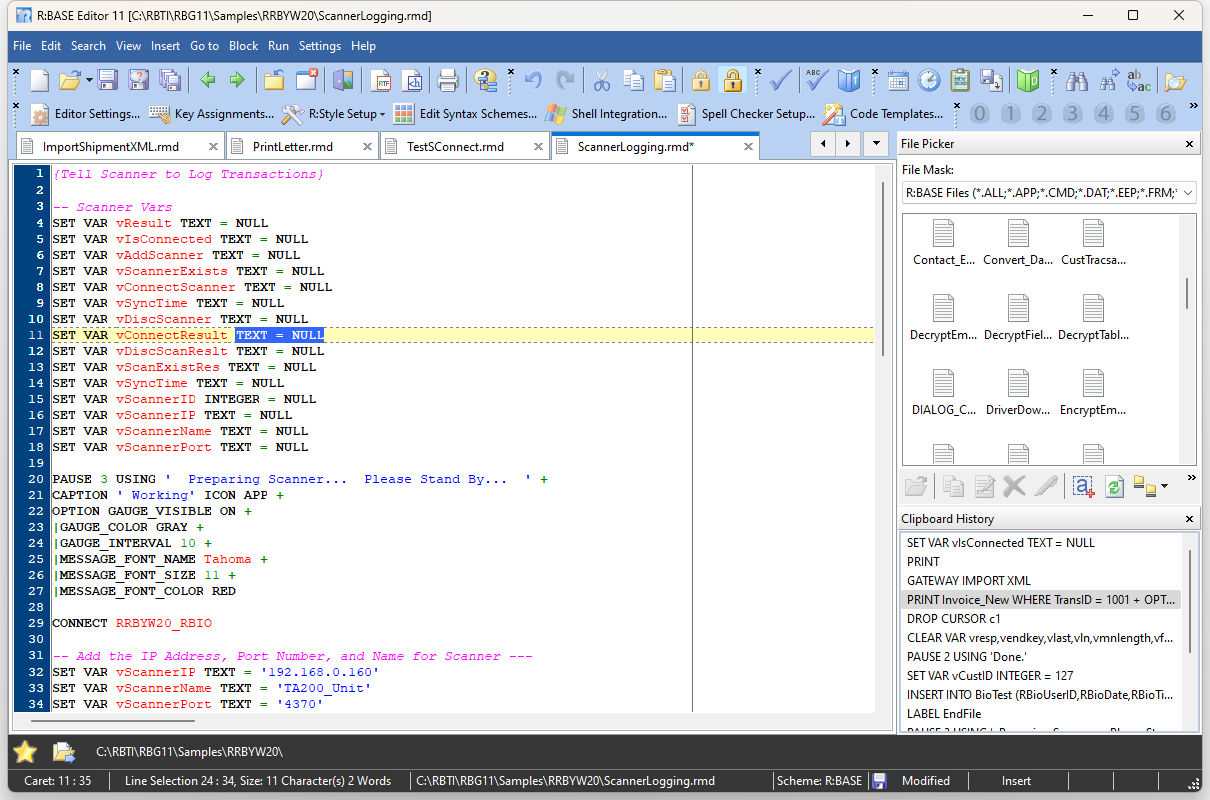The image size is (1210, 800).
Task: Open Replace with ab-ac icon
Action: [1138, 80]
